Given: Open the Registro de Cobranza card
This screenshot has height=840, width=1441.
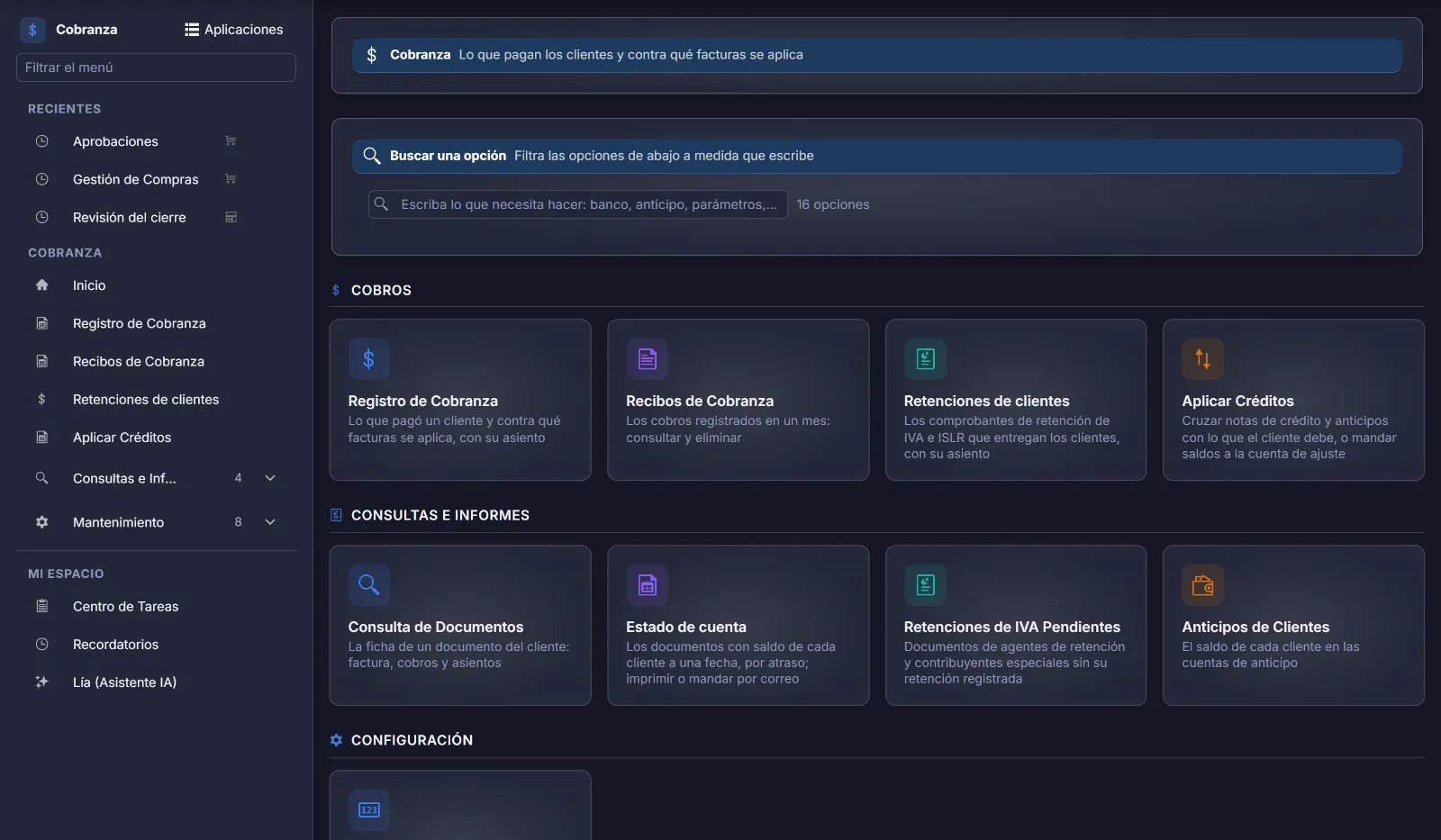Looking at the screenshot, I should (460, 400).
